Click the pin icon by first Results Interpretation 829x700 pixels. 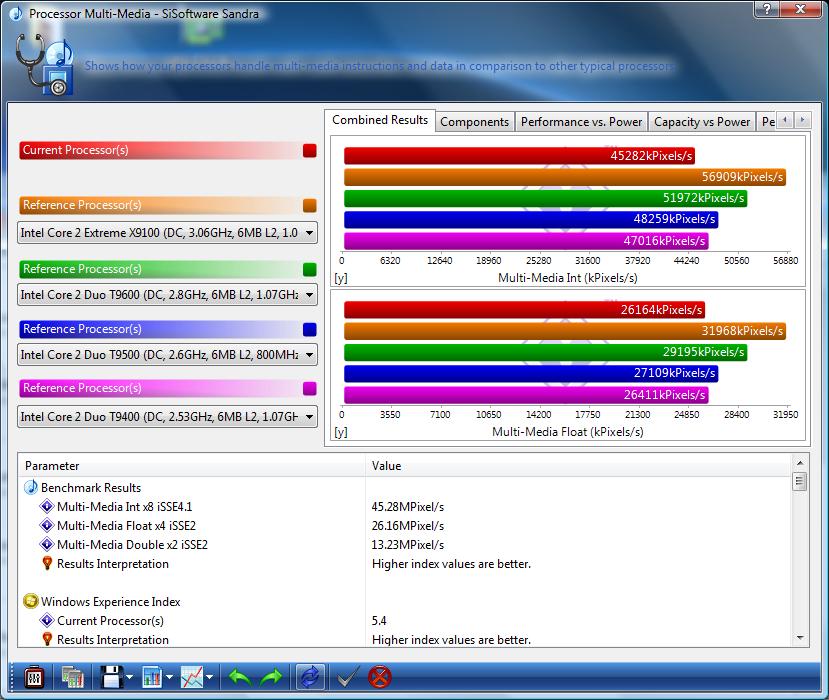(47, 563)
